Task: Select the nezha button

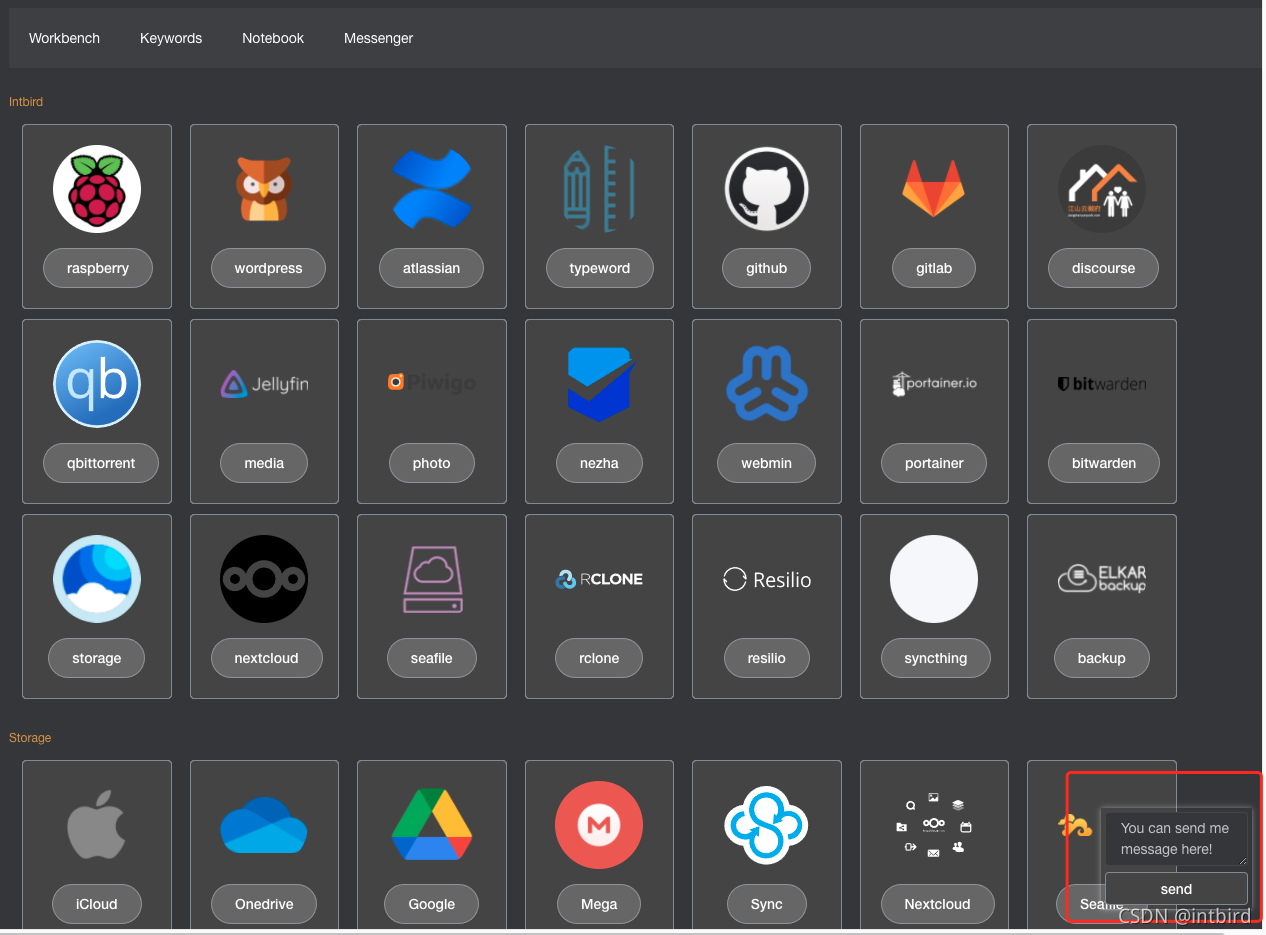Action: [x=599, y=463]
